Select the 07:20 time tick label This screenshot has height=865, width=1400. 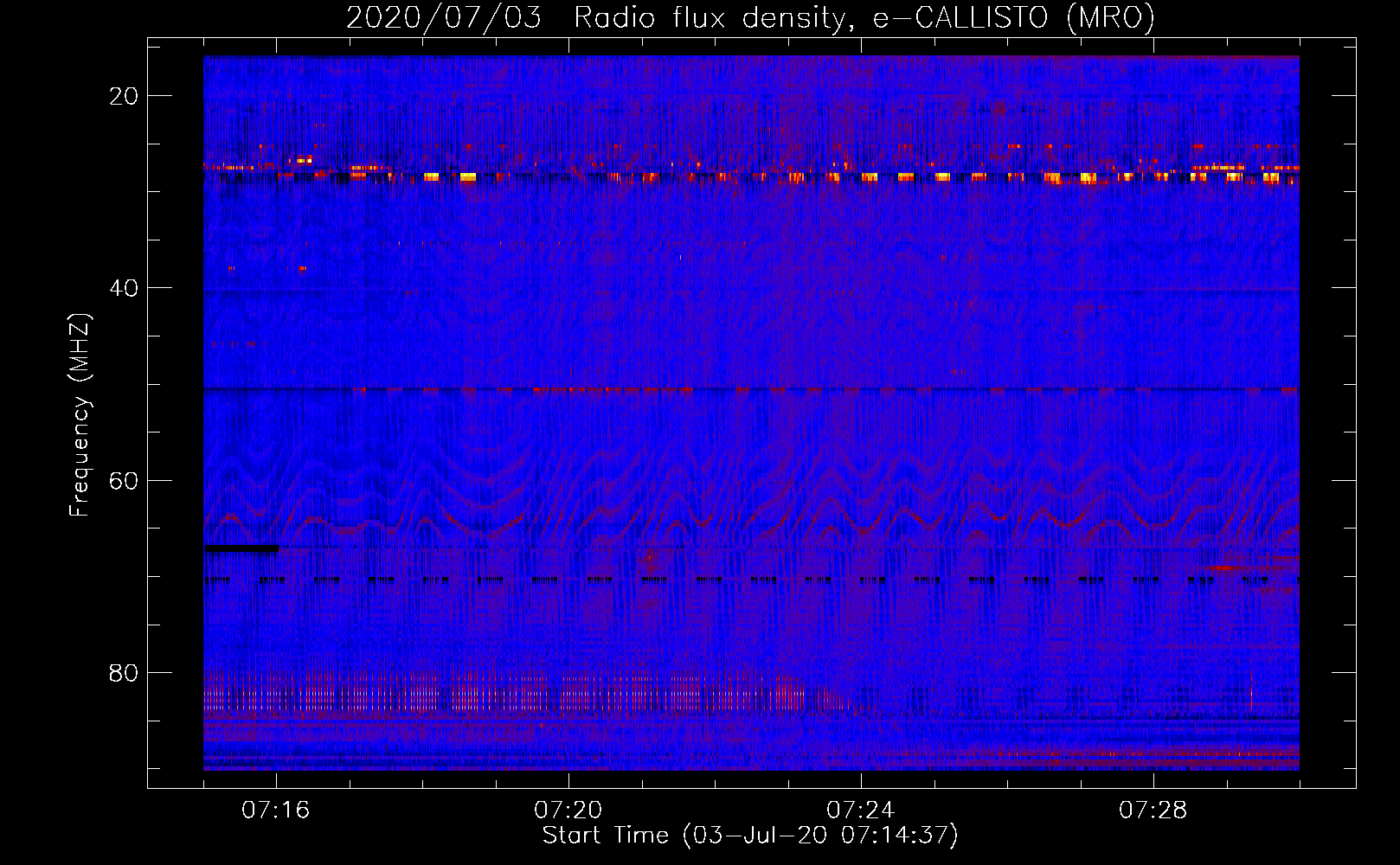[x=568, y=810]
